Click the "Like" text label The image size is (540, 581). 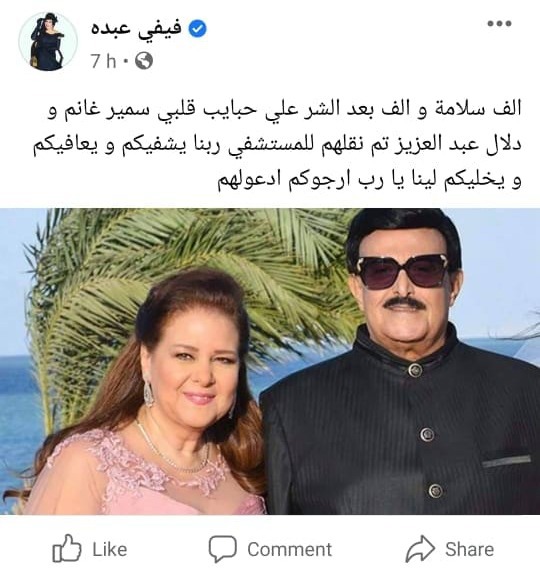(110, 549)
